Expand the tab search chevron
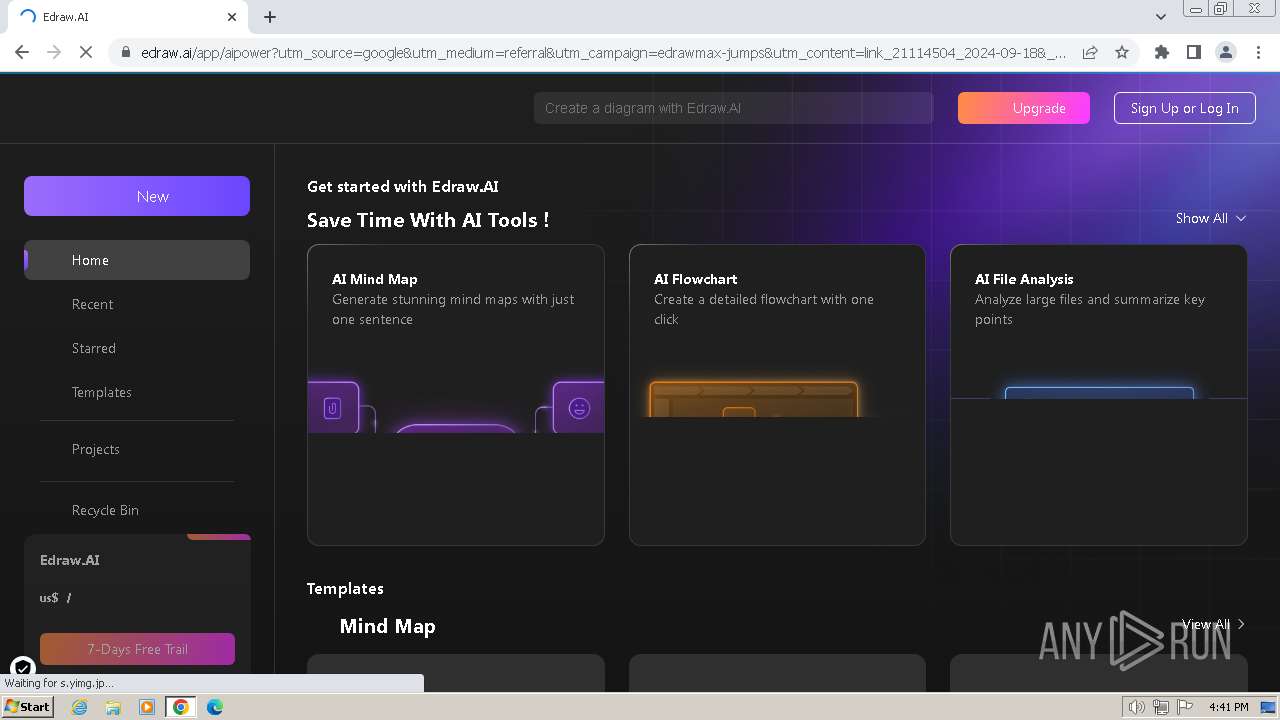 coord(1160,17)
